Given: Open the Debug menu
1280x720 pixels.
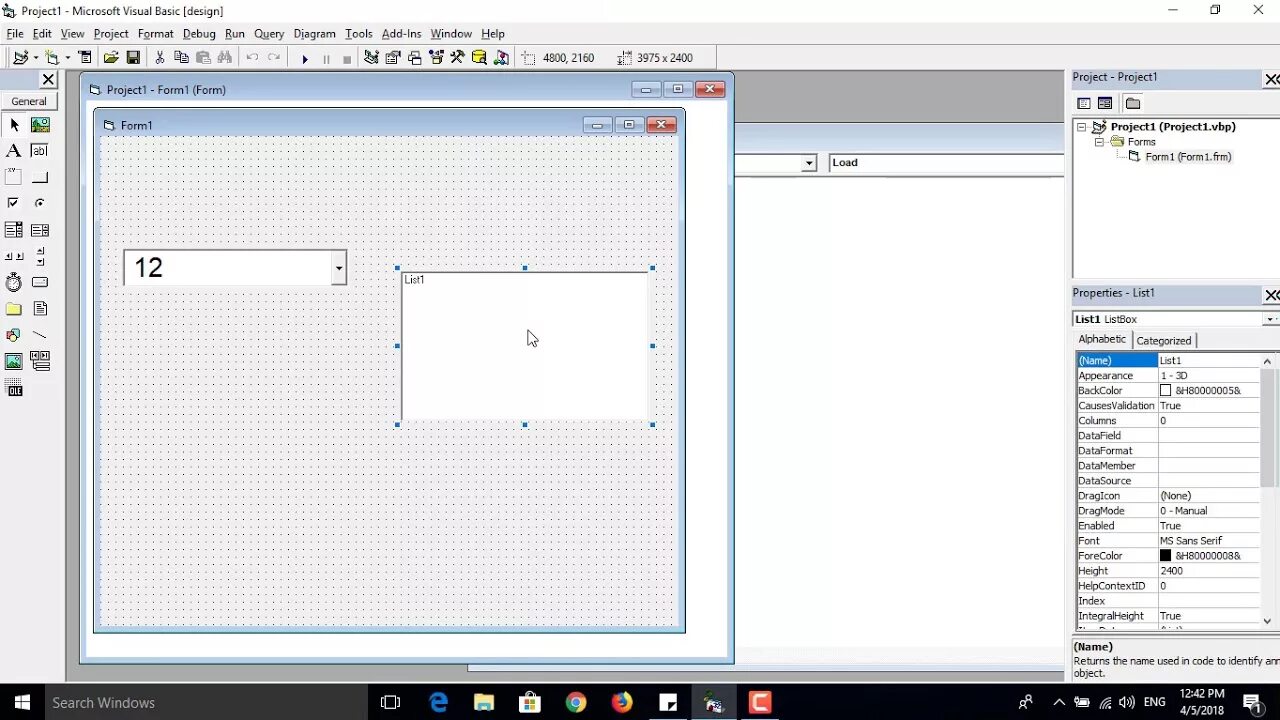Looking at the screenshot, I should coord(199,34).
